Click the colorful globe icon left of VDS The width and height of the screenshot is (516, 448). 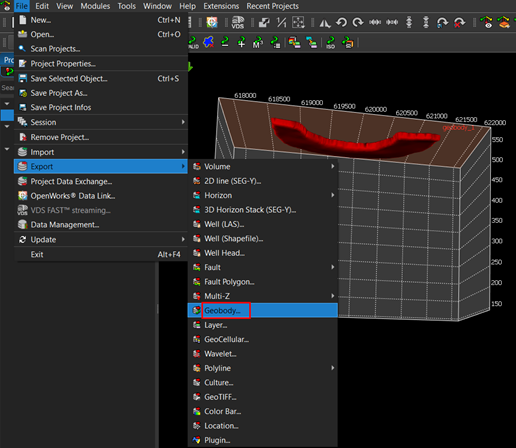[x=212, y=22]
